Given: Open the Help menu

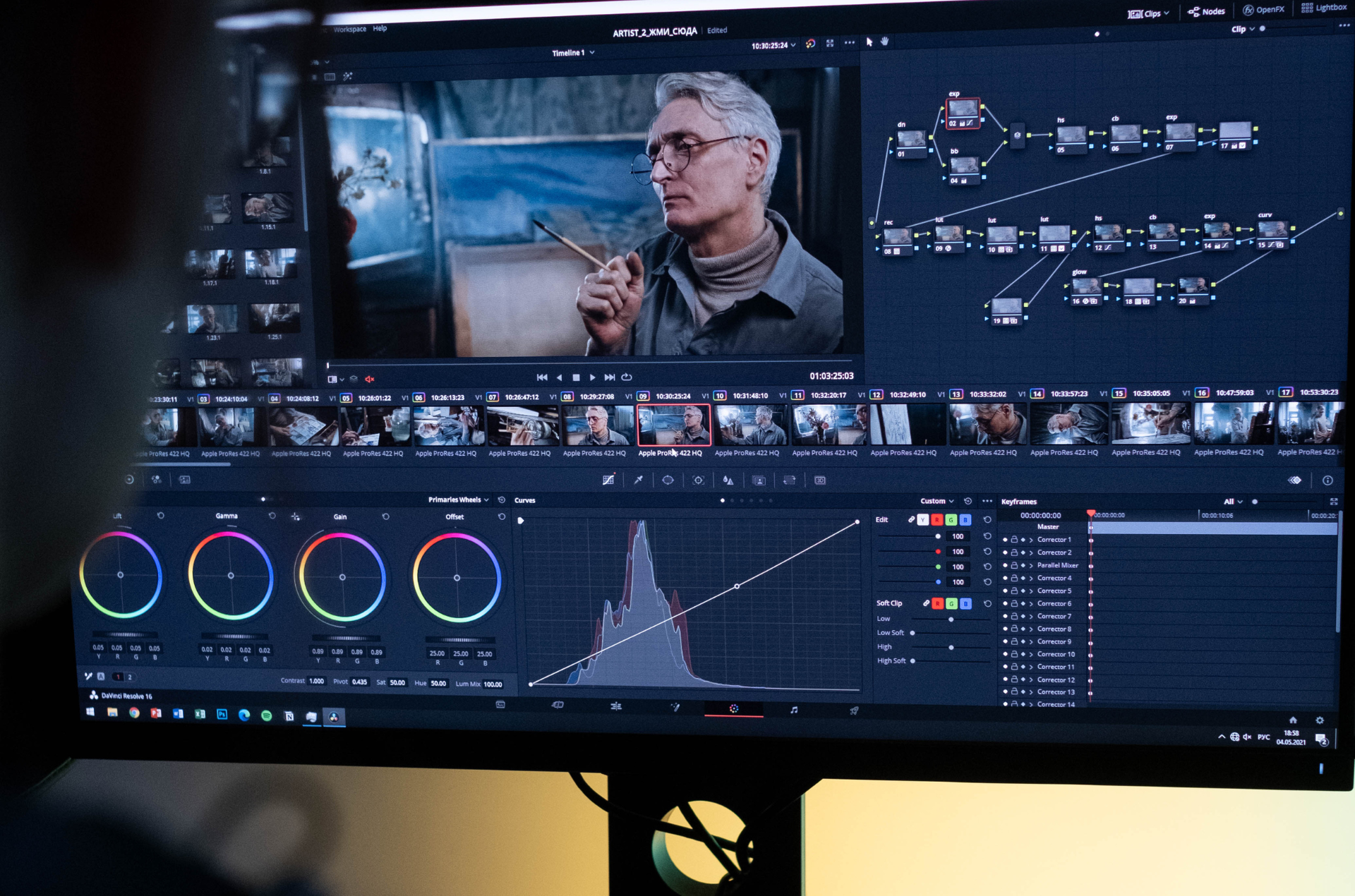Looking at the screenshot, I should click(380, 28).
